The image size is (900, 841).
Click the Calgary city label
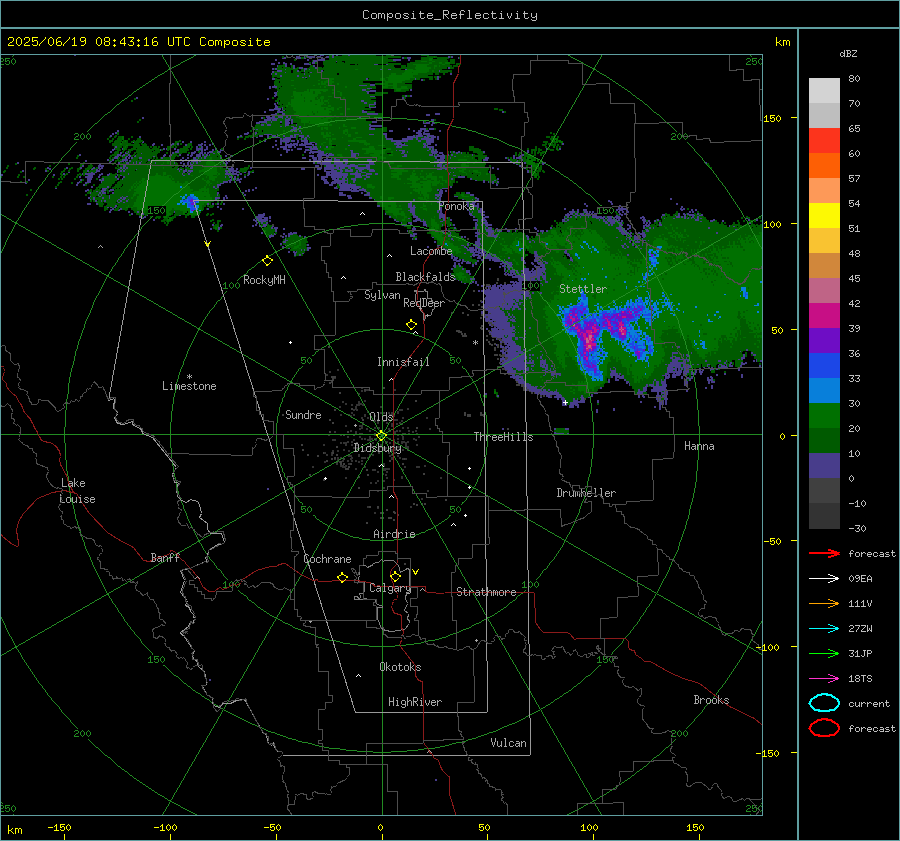390,588
